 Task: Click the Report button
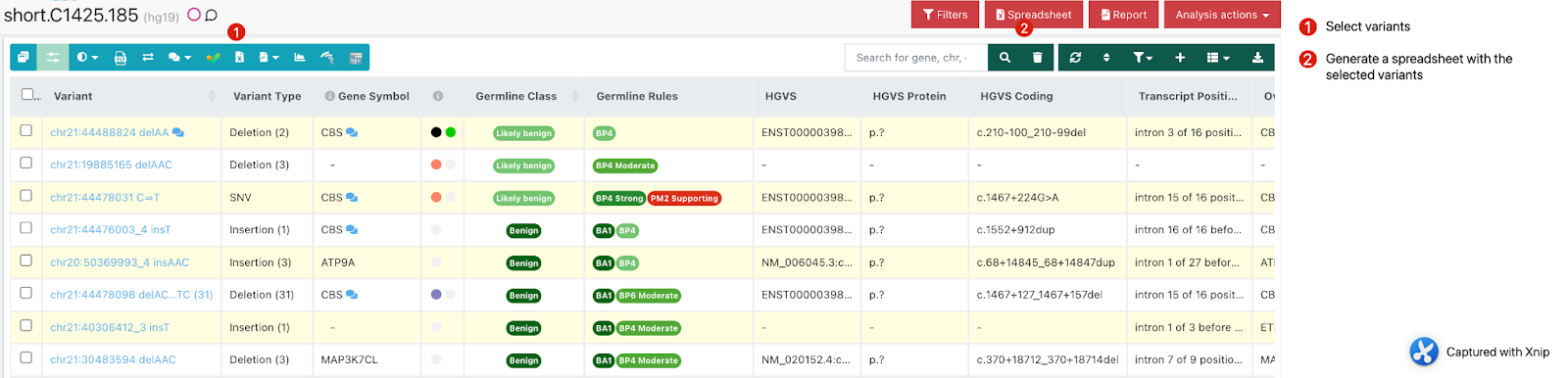tap(1123, 15)
